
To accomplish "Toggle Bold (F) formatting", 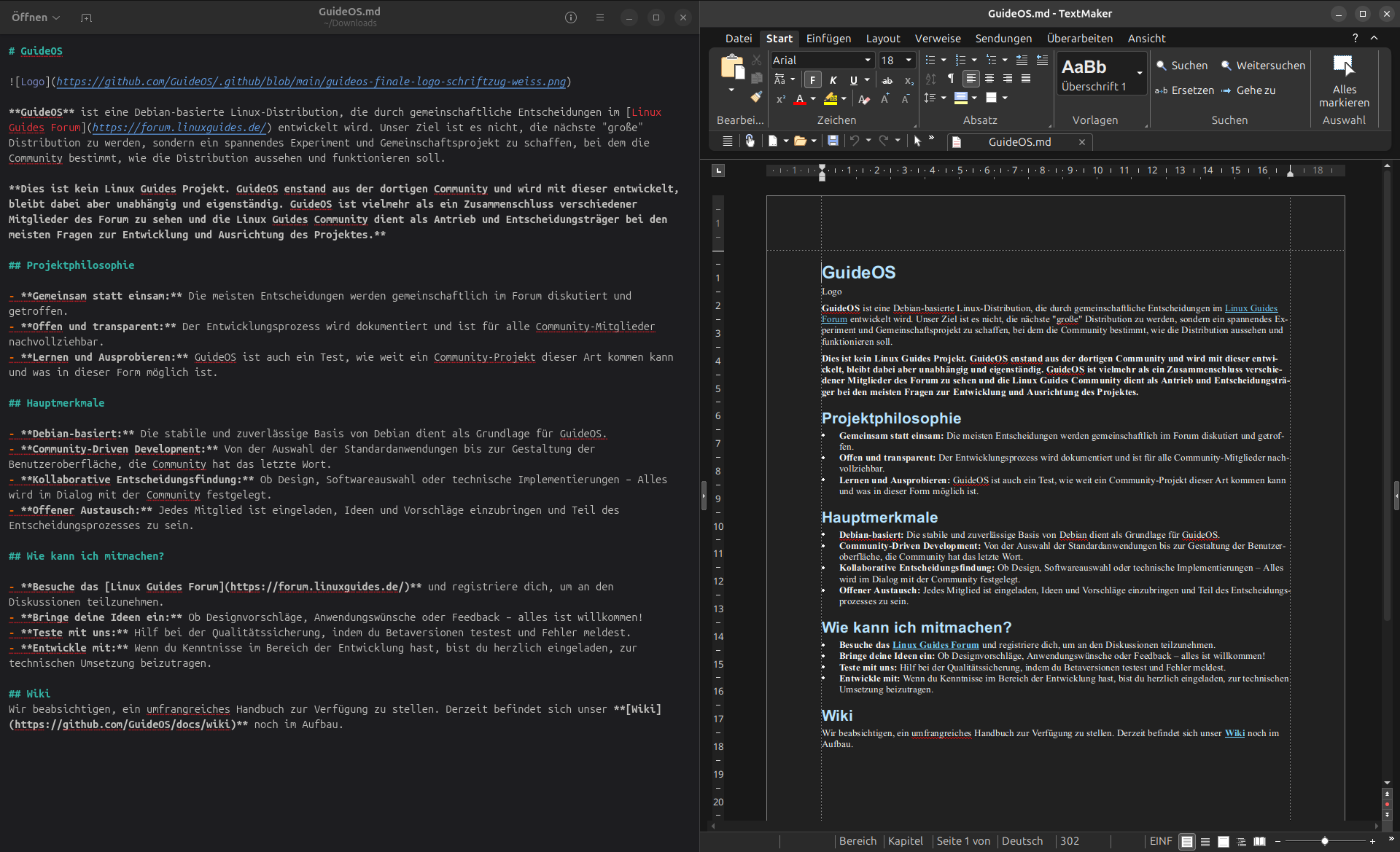I will click(x=812, y=80).
